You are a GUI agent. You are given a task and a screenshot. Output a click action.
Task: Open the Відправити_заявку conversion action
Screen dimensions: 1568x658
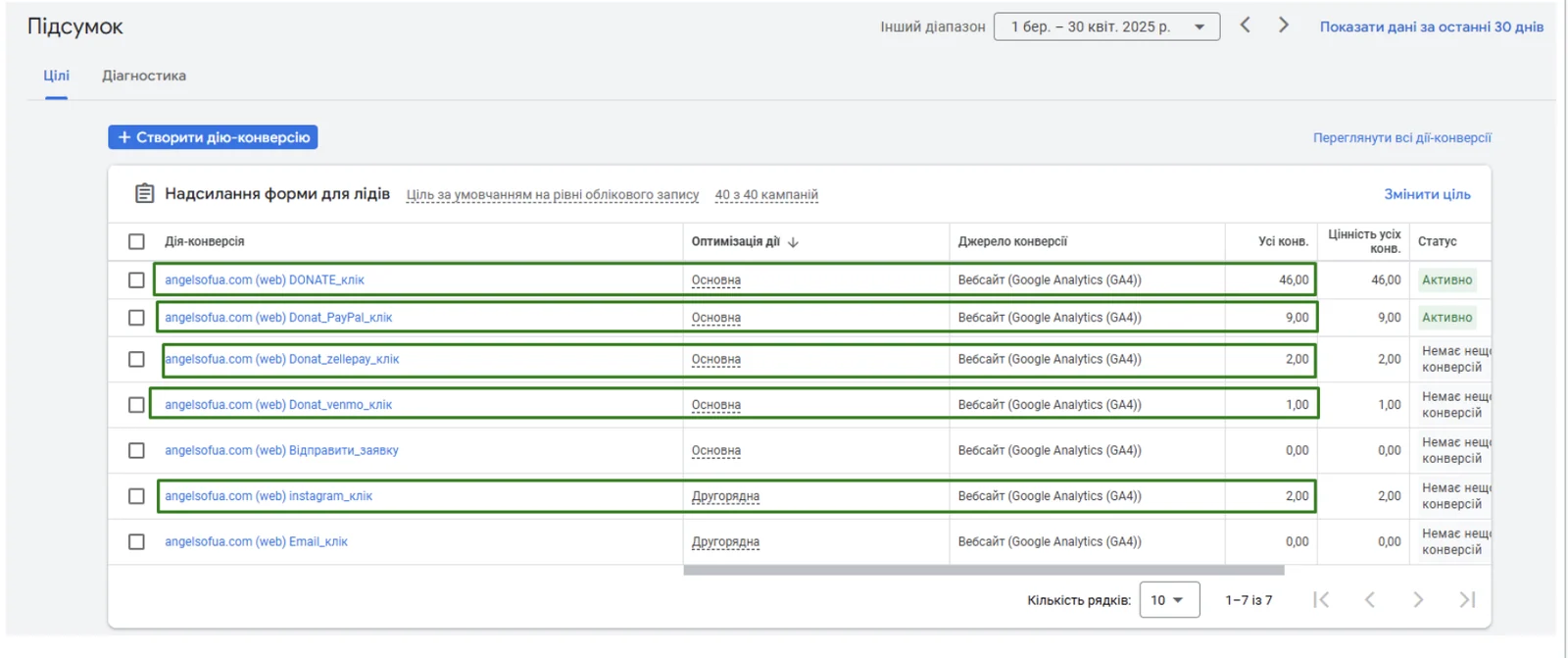coord(281,450)
